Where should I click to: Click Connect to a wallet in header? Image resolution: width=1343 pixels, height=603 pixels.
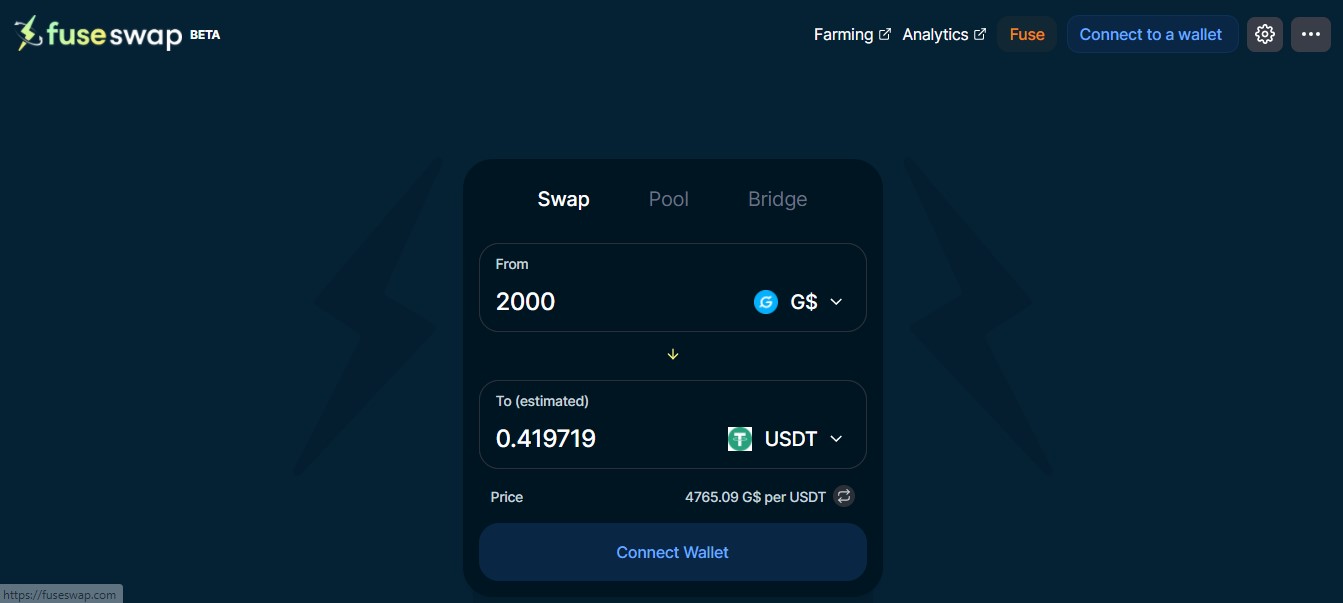pyautogui.click(x=1152, y=34)
